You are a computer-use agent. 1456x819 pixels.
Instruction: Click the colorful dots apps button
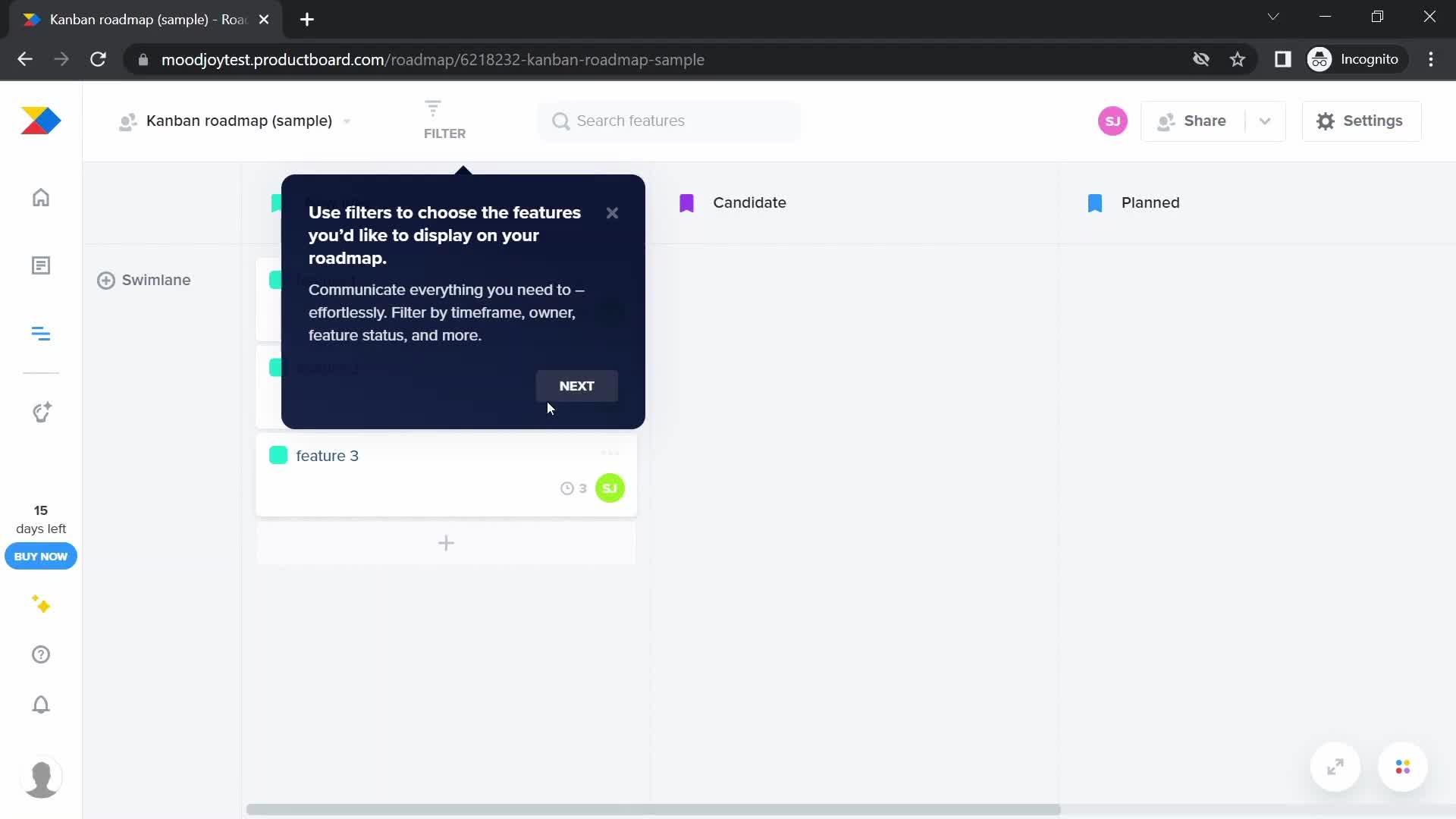[1403, 767]
